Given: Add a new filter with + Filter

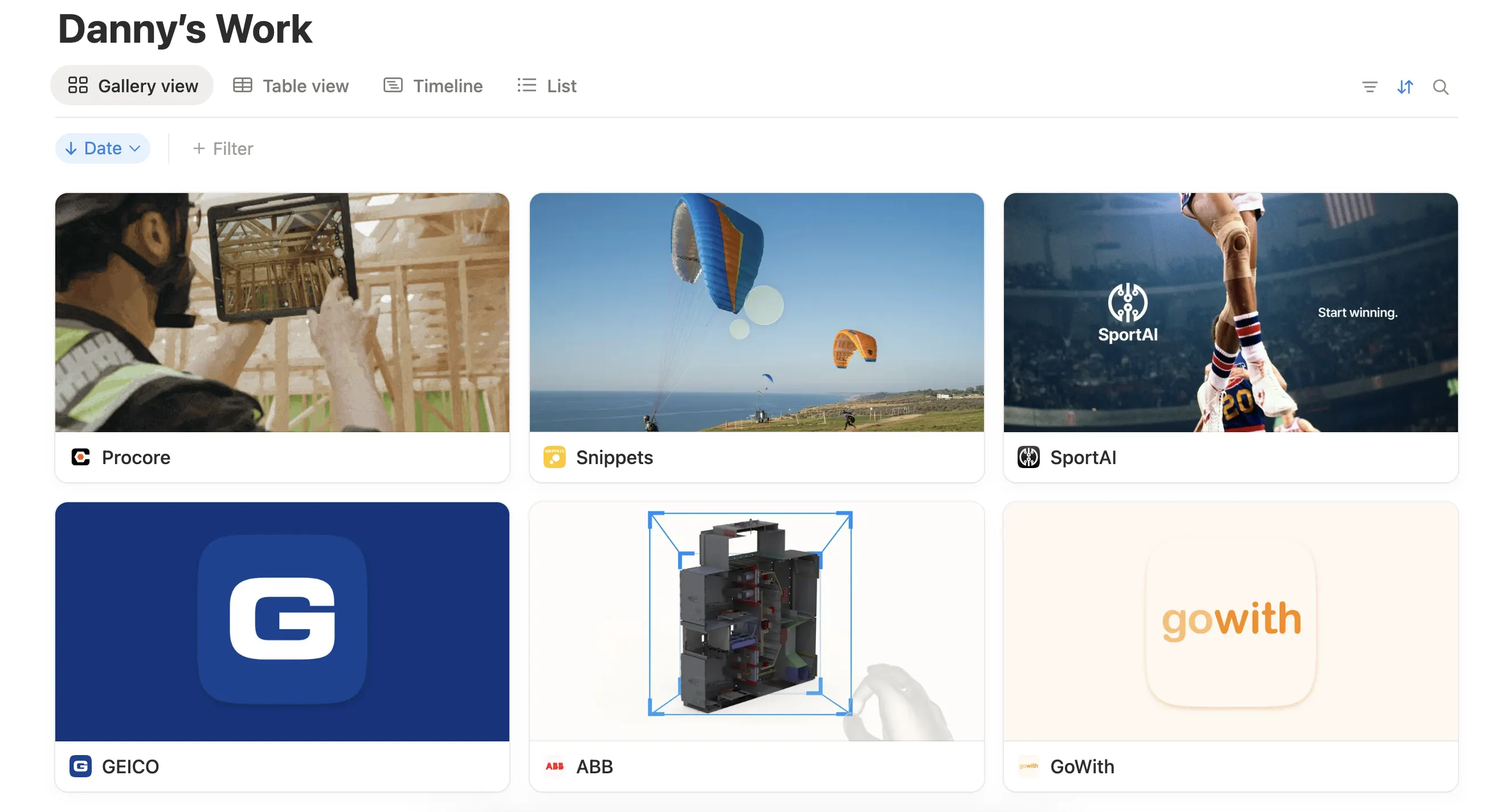Looking at the screenshot, I should 222,147.
